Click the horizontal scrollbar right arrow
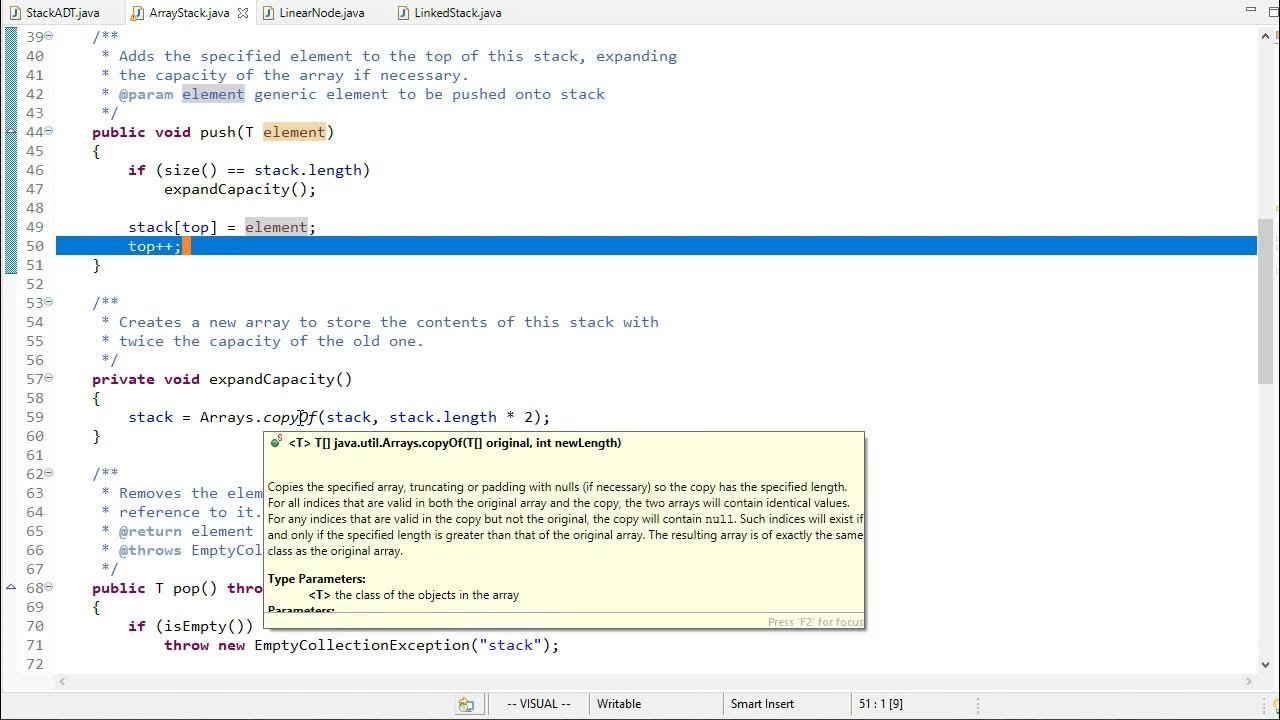The width and height of the screenshot is (1280, 720). [1249, 681]
